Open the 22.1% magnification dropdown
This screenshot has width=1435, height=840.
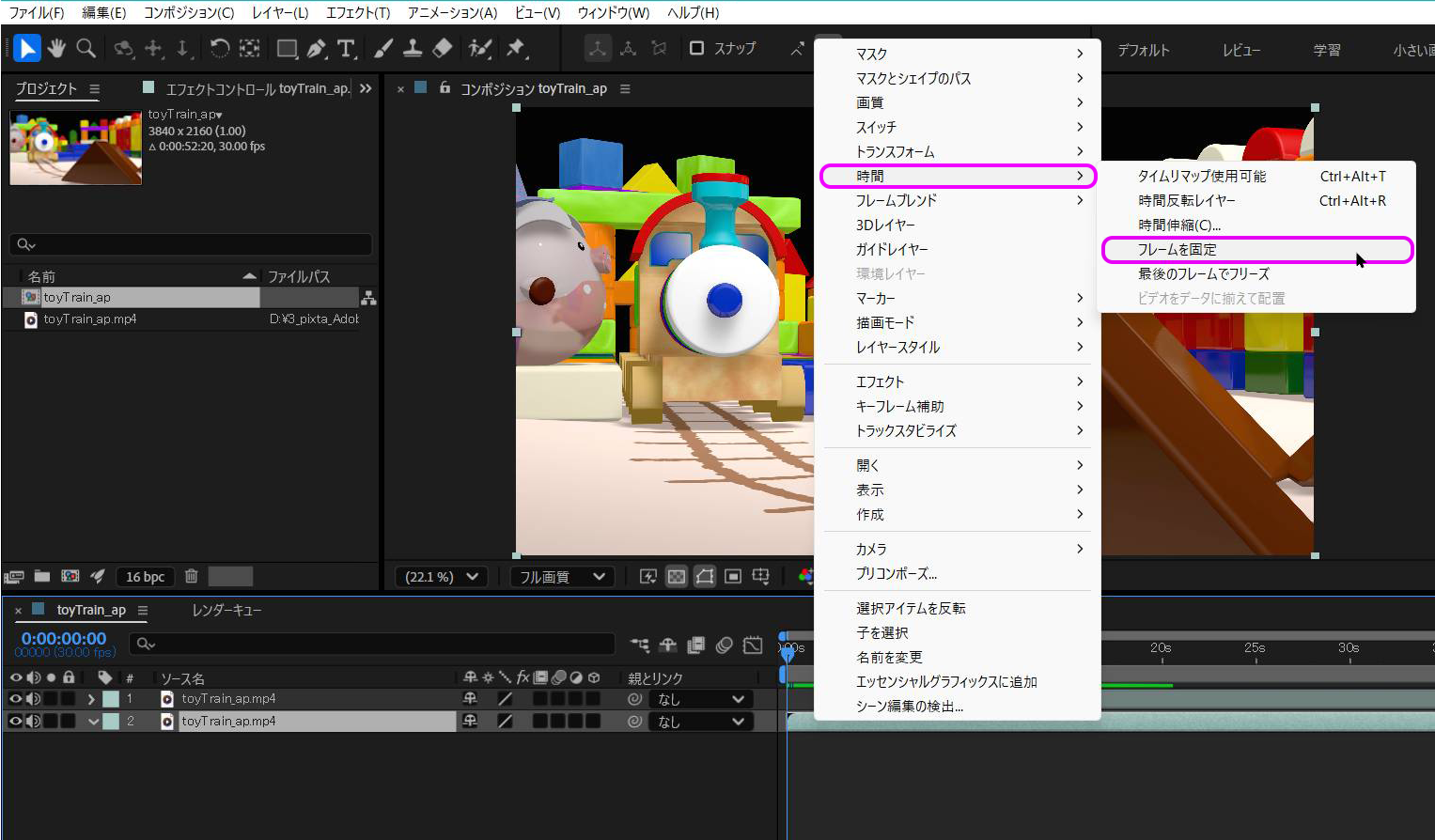tap(441, 577)
